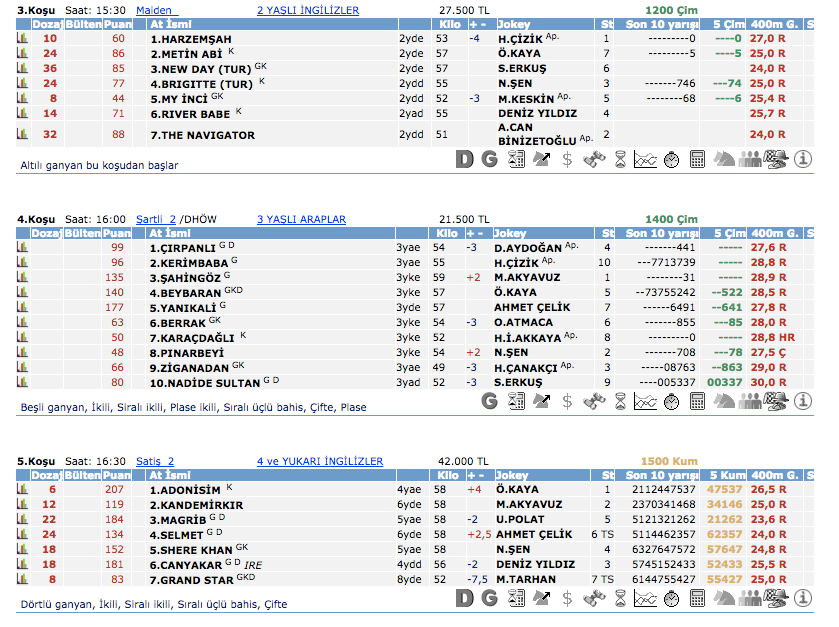Click the D icon in race 3 toolbar
This screenshot has width=839, height=627.
click(x=463, y=159)
